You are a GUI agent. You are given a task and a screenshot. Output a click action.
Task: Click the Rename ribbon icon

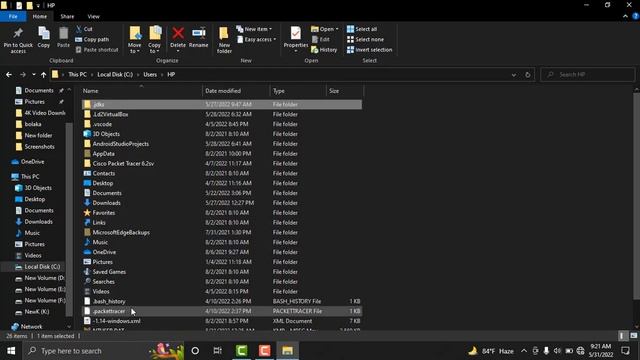(199, 38)
